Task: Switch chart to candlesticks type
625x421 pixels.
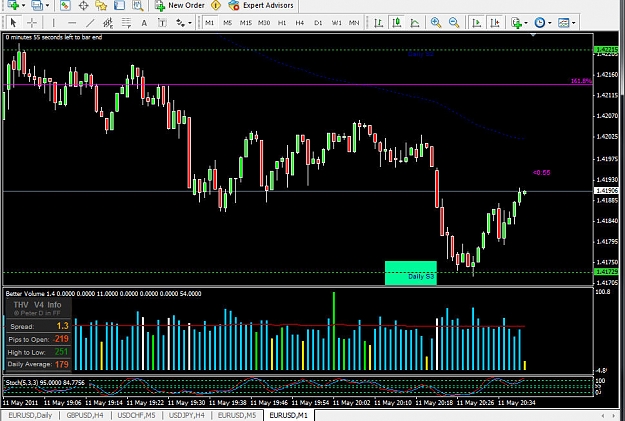Action: point(397,23)
